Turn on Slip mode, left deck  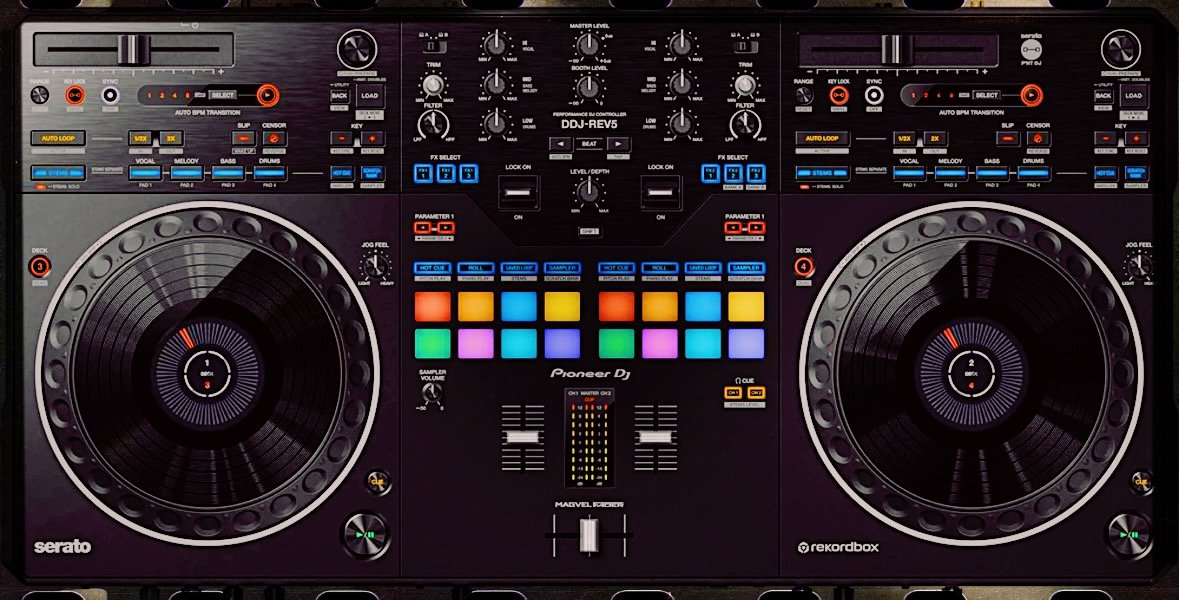[243, 138]
